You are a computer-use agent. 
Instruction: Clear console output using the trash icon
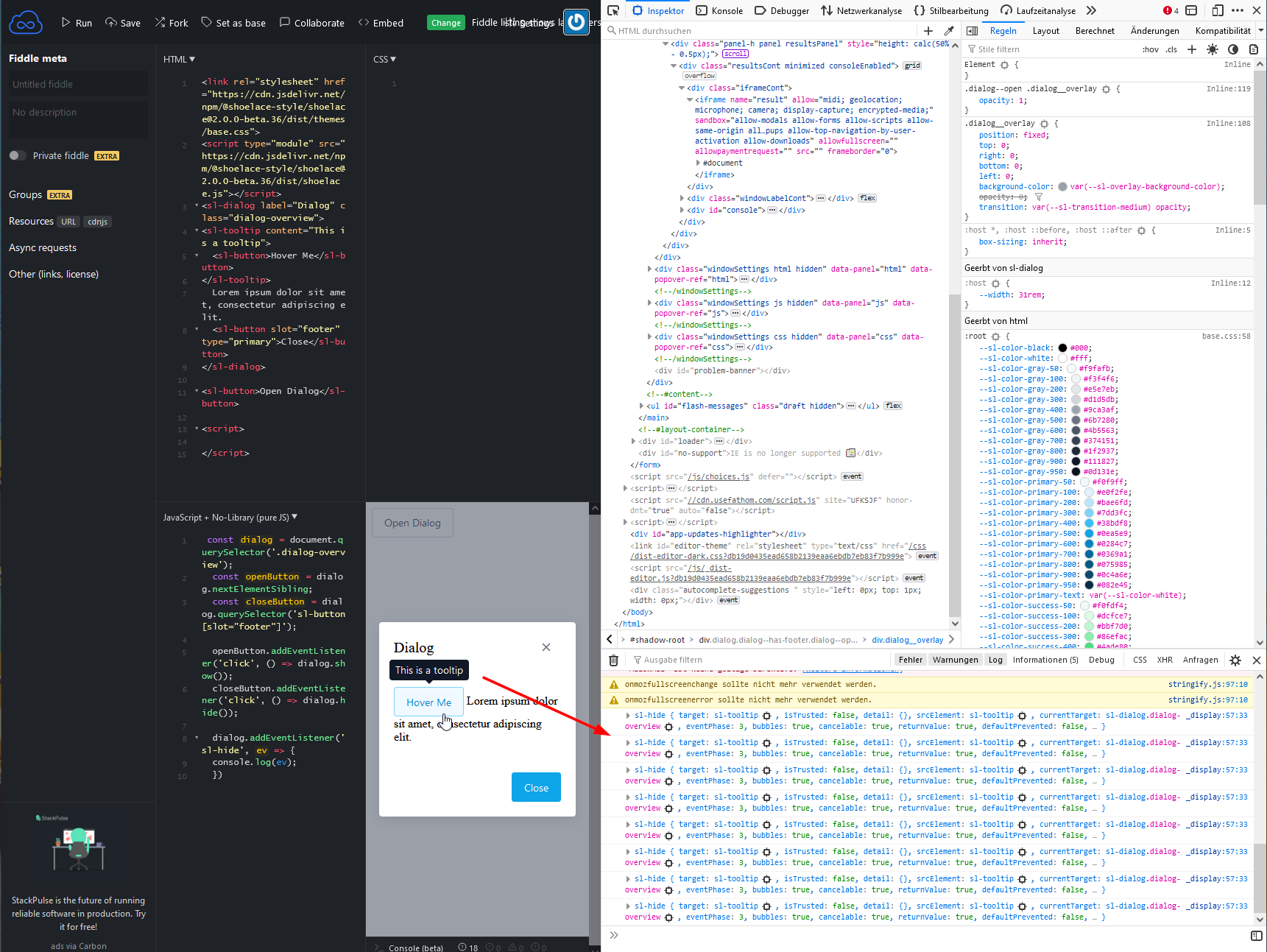tap(613, 660)
